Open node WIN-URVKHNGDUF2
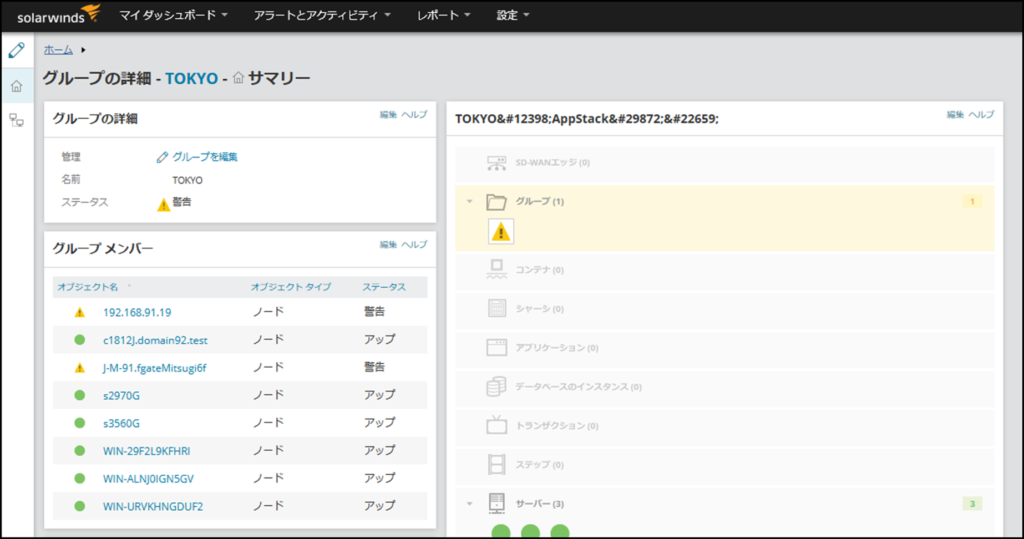1024x539 pixels. [153, 506]
